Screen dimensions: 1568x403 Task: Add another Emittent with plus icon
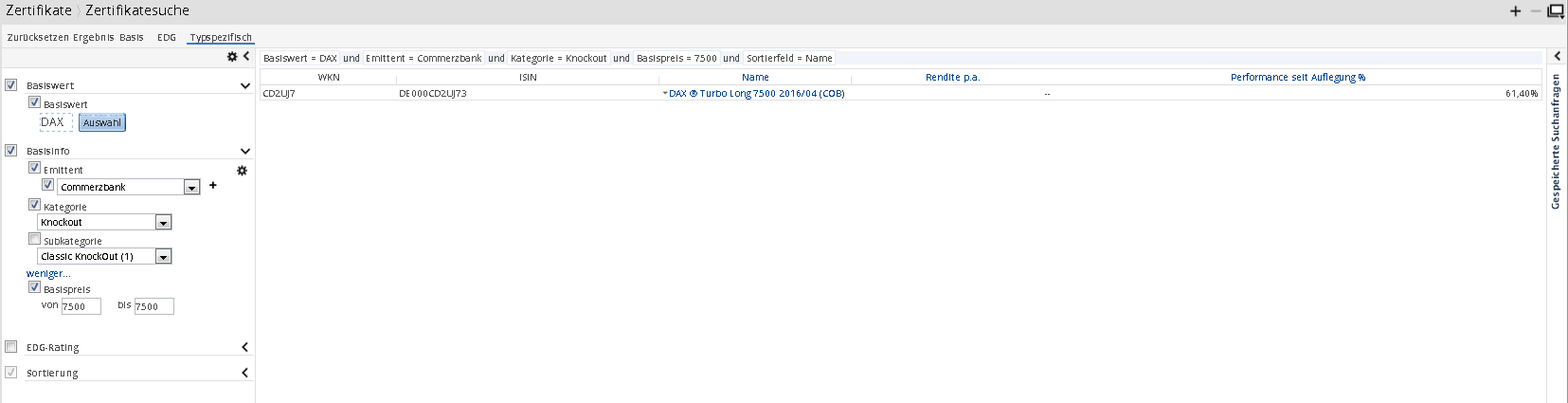point(213,186)
